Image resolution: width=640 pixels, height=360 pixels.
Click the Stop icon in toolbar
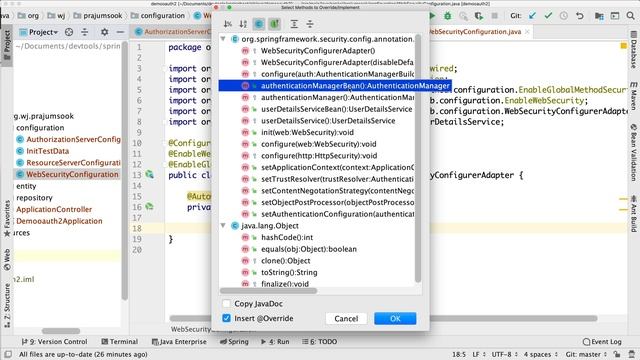(x=494, y=16)
